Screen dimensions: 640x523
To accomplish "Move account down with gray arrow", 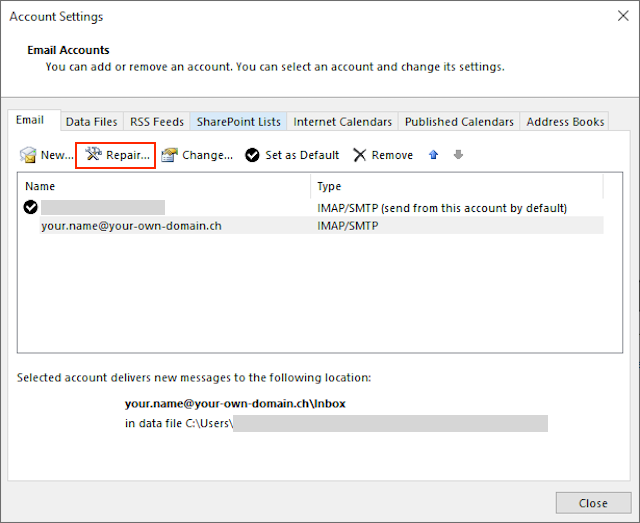I will pyautogui.click(x=458, y=155).
